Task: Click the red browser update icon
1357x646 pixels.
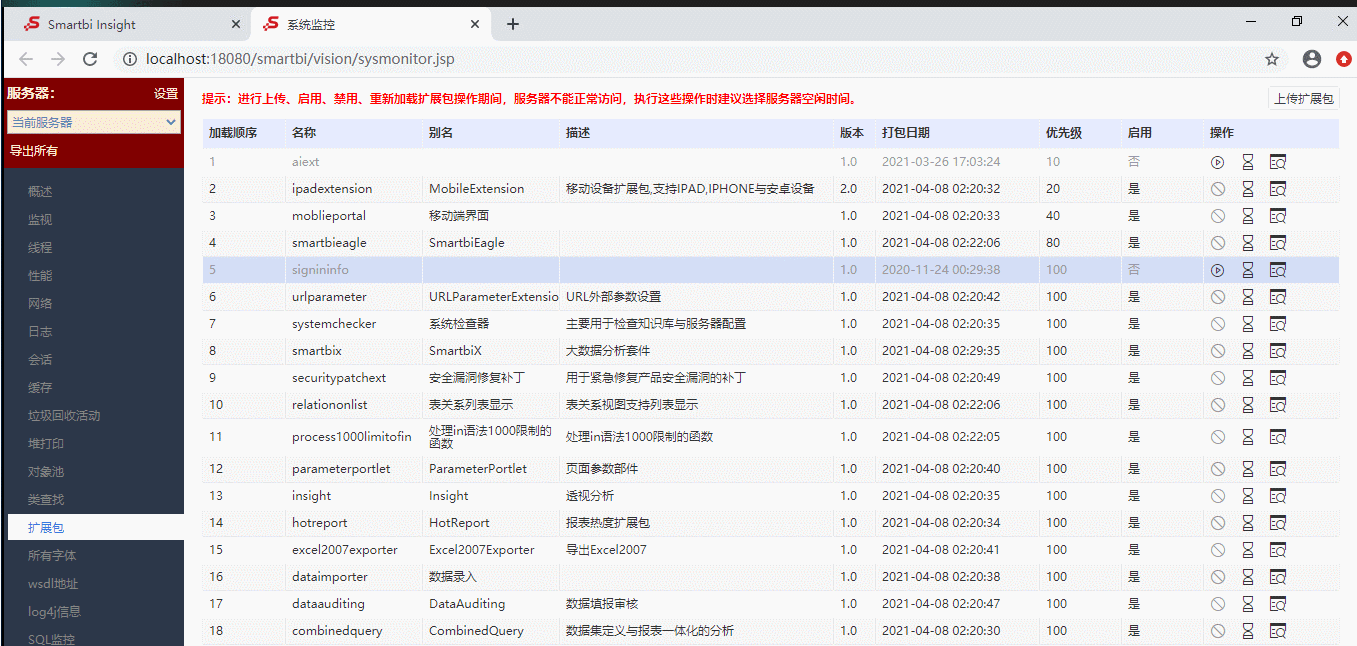Action: click(x=1343, y=59)
